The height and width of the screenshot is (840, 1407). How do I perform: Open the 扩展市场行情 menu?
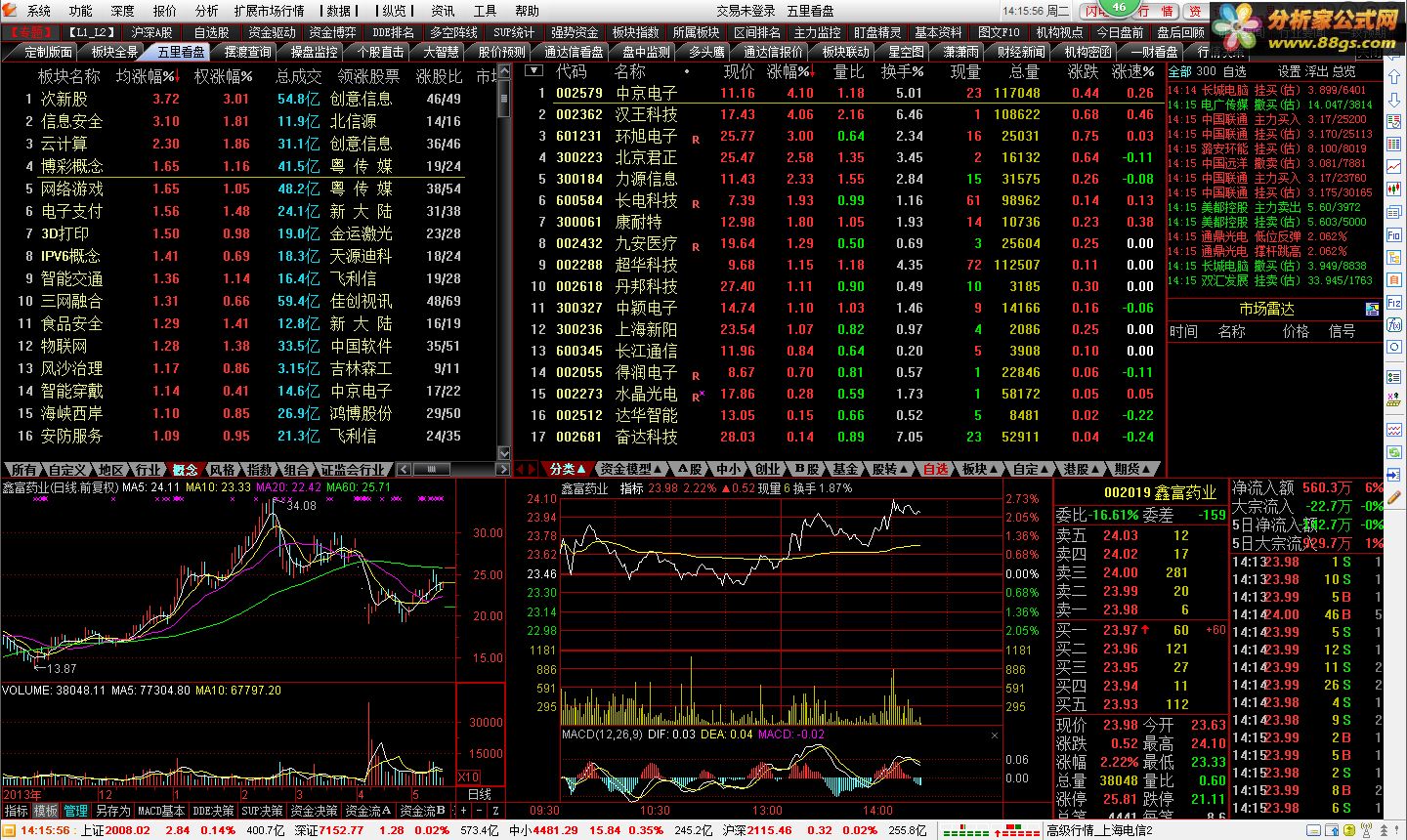coord(269,11)
